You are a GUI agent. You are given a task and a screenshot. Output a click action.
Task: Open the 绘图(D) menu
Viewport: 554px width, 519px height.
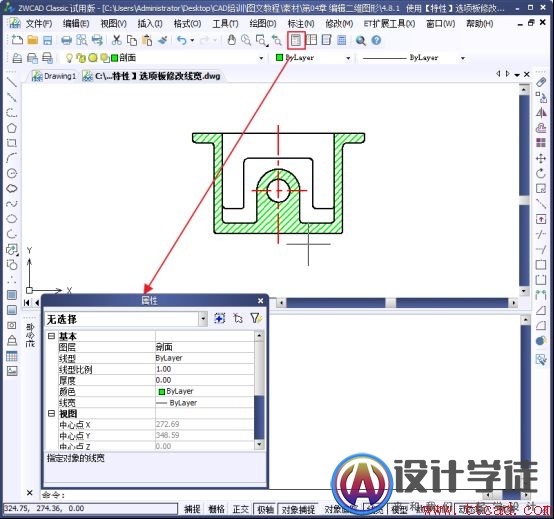coord(263,24)
